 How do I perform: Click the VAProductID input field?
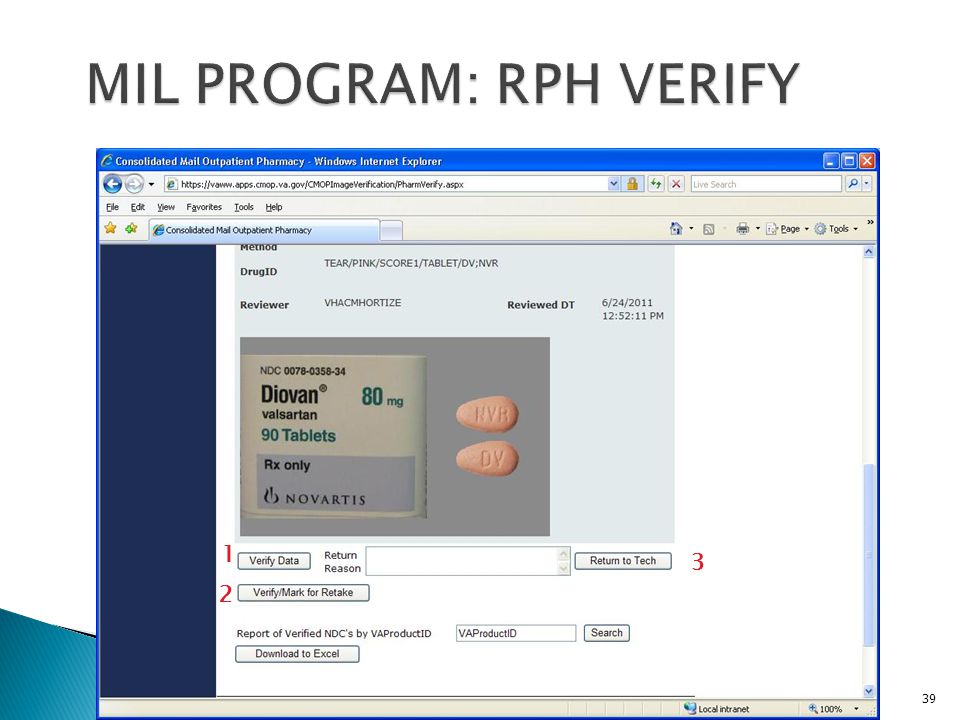click(x=516, y=633)
